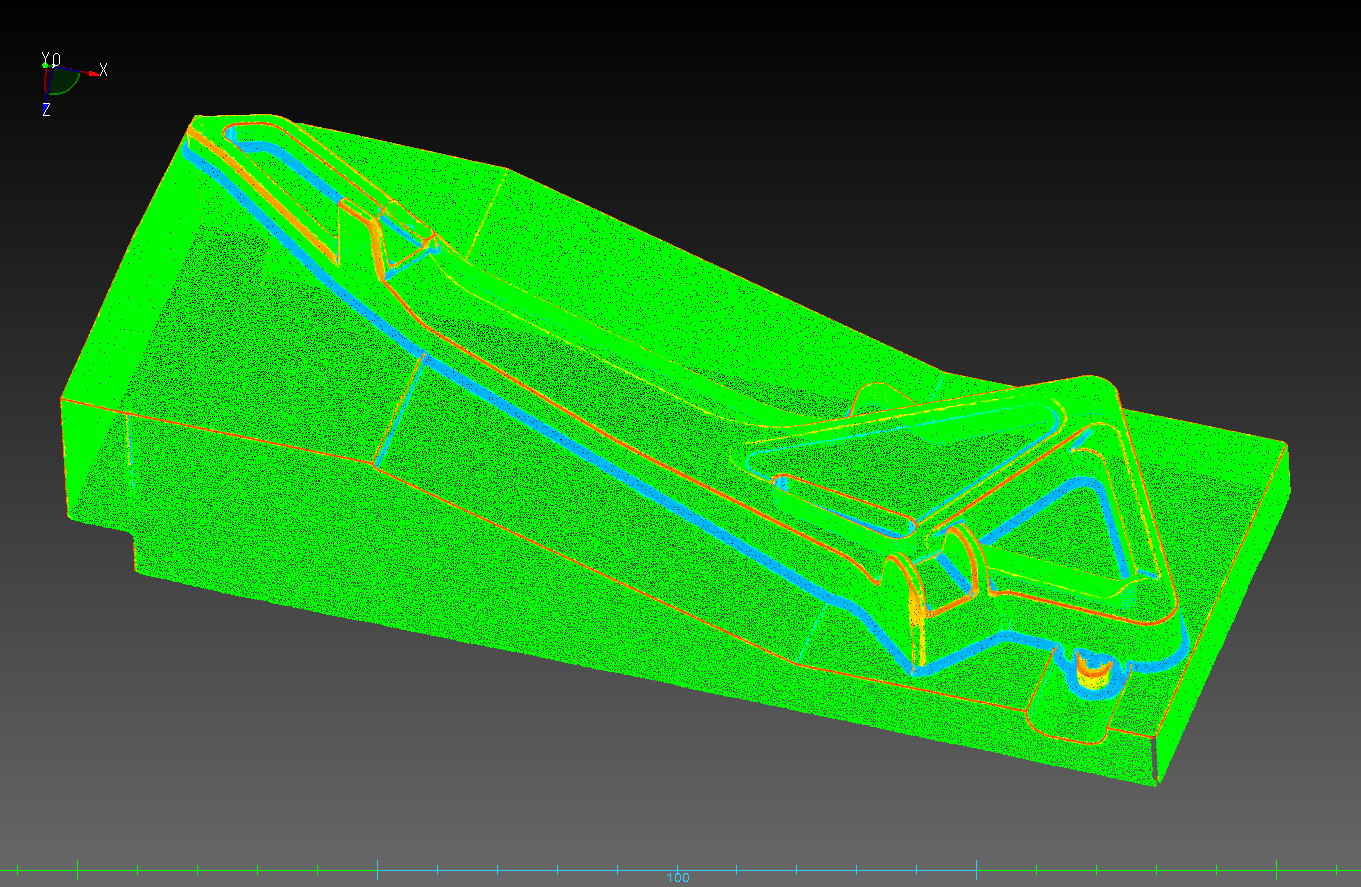Click the green arc plane inside the axis gizmo
This screenshot has width=1361, height=887.
62,82
